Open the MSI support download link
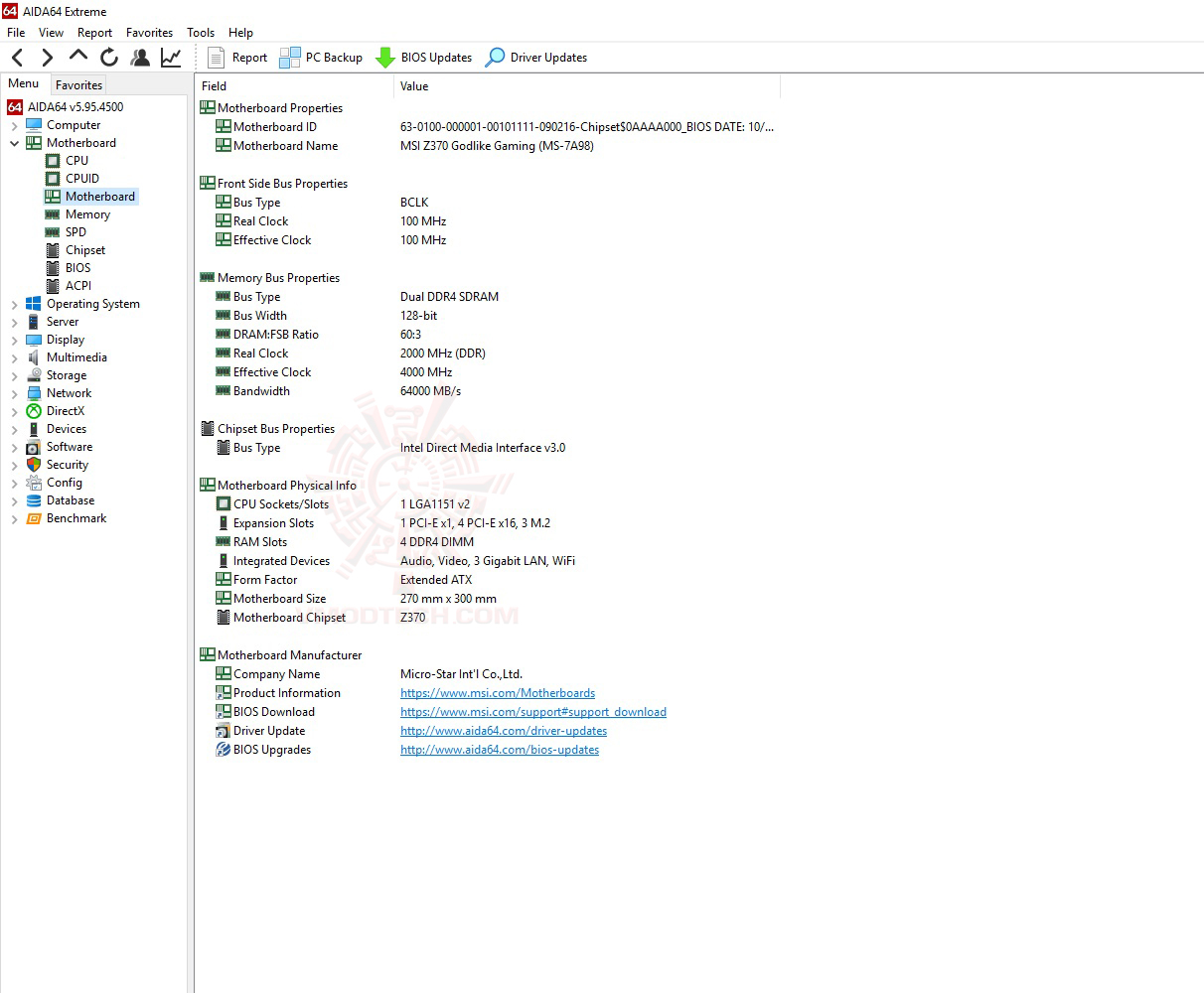The width and height of the screenshot is (1204, 993). [533, 712]
